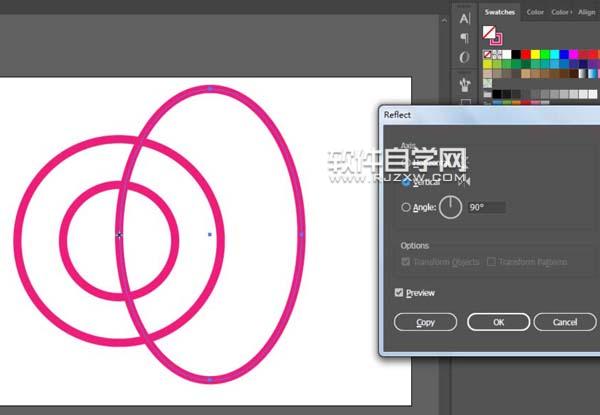Pick the tan swatch in third row
The height and width of the screenshot is (415, 600).
[x=526, y=74]
